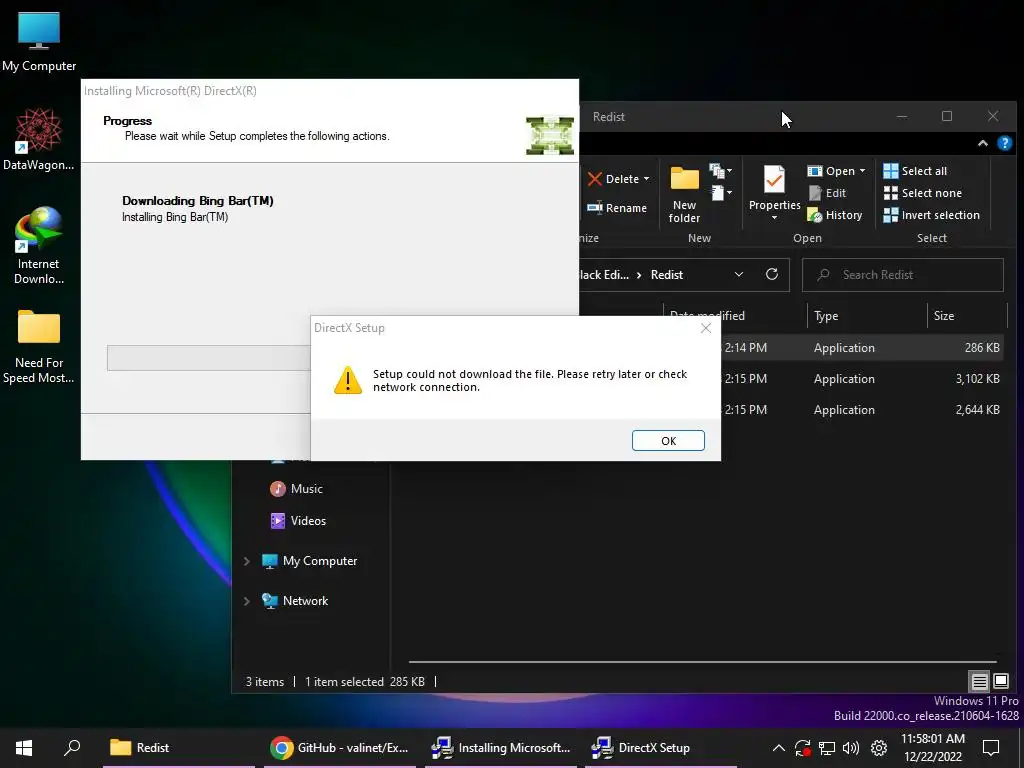Sort by Size column header
Image resolution: width=1024 pixels, height=768 pixels.
point(966,316)
